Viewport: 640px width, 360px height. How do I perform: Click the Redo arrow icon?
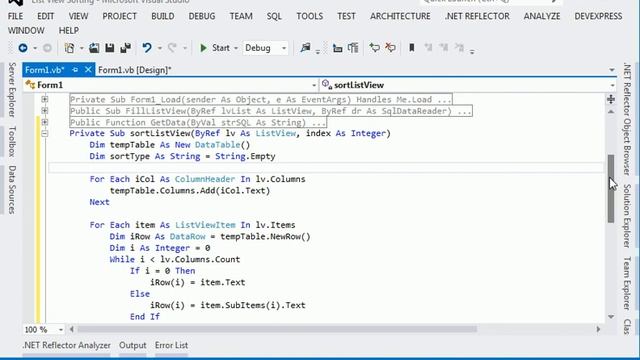(x=172, y=48)
